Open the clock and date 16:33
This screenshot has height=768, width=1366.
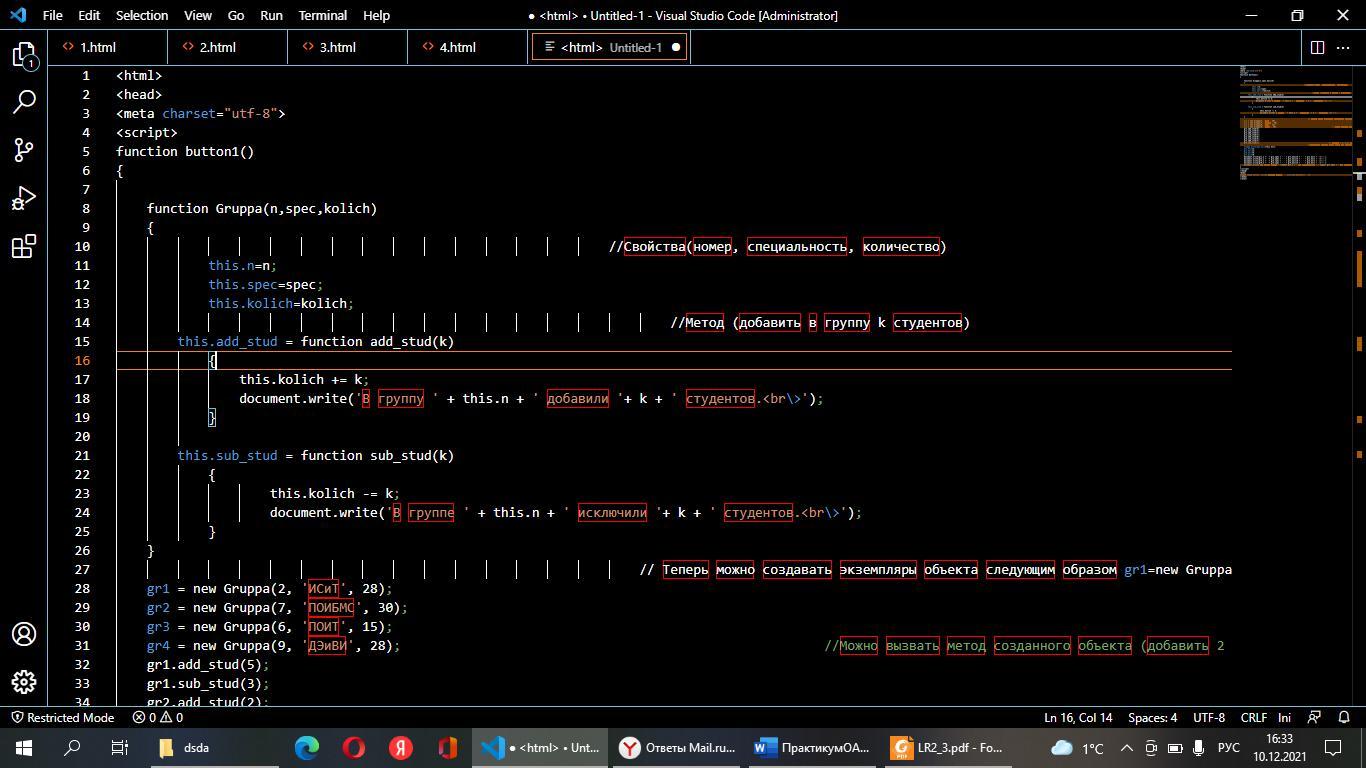pyautogui.click(x=1279, y=748)
